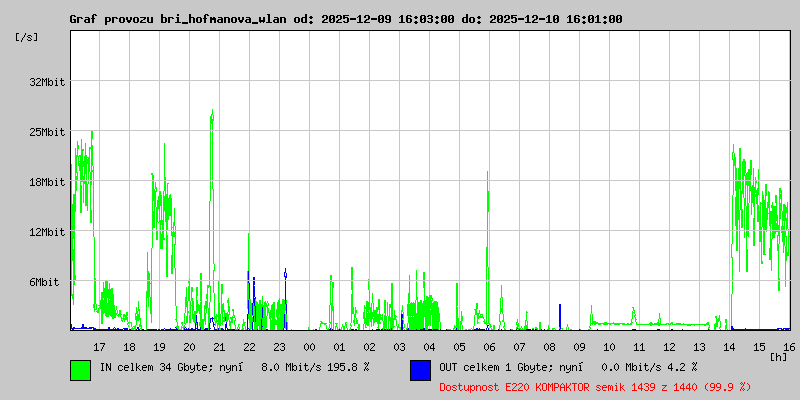Click the '19' hour label on x-axis
The width and height of the screenshot is (800, 400).
pyautogui.click(x=159, y=347)
